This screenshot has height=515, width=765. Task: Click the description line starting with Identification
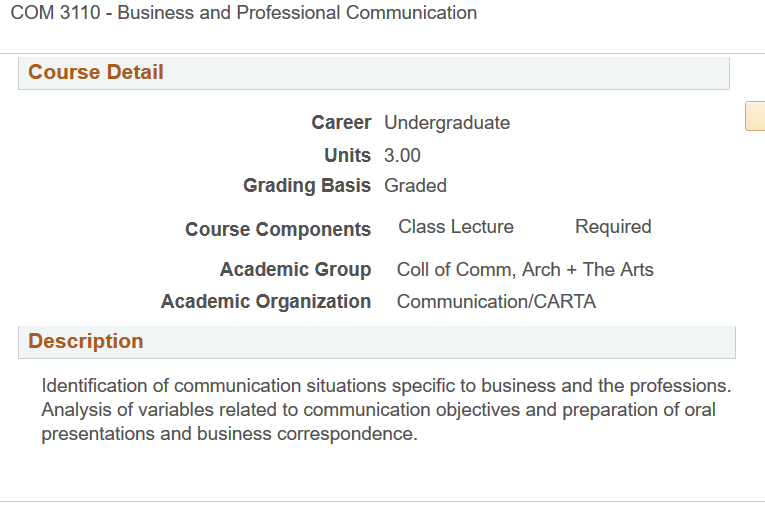pyautogui.click(x=386, y=386)
